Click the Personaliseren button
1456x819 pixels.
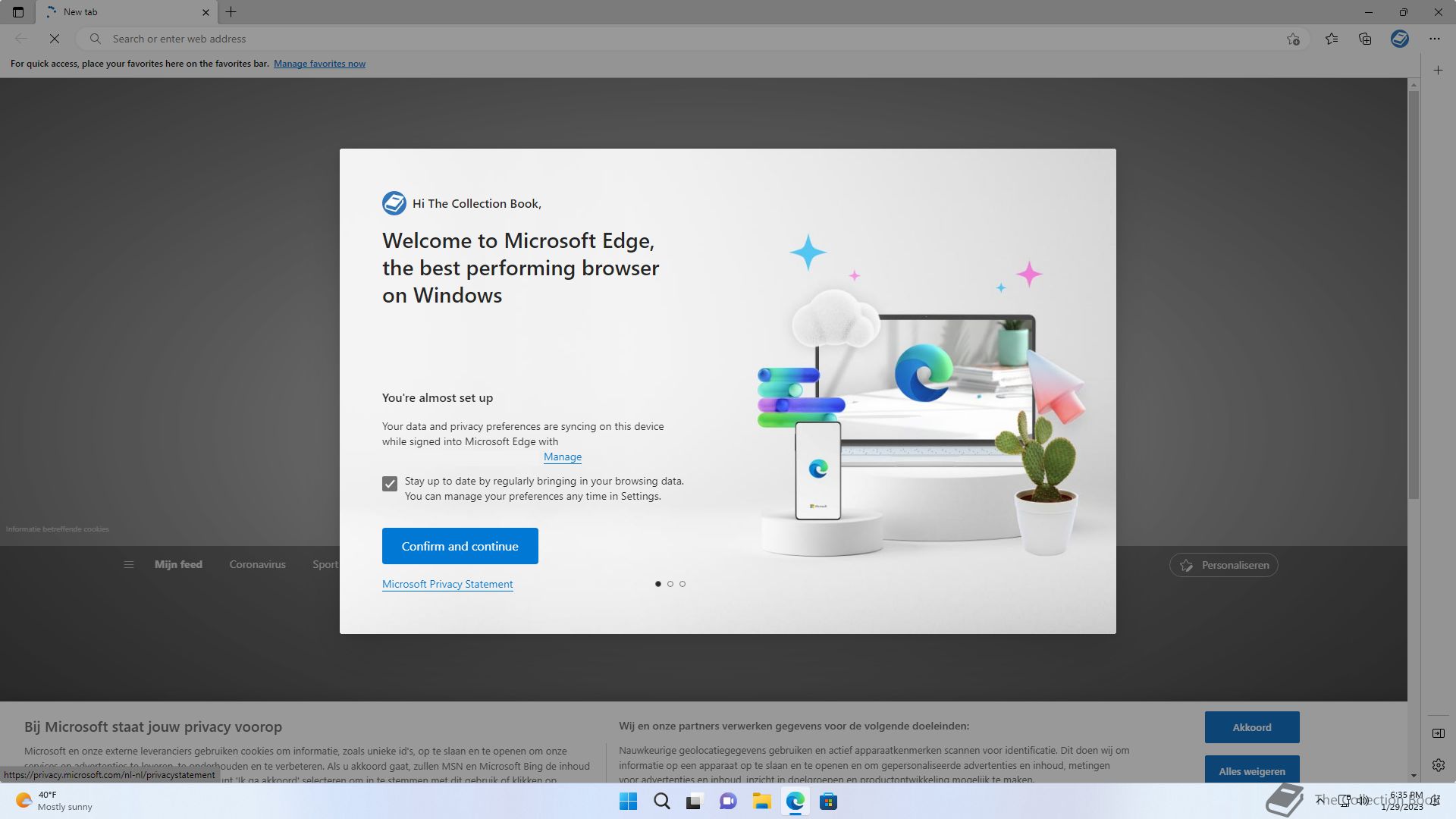pyautogui.click(x=1224, y=565)
